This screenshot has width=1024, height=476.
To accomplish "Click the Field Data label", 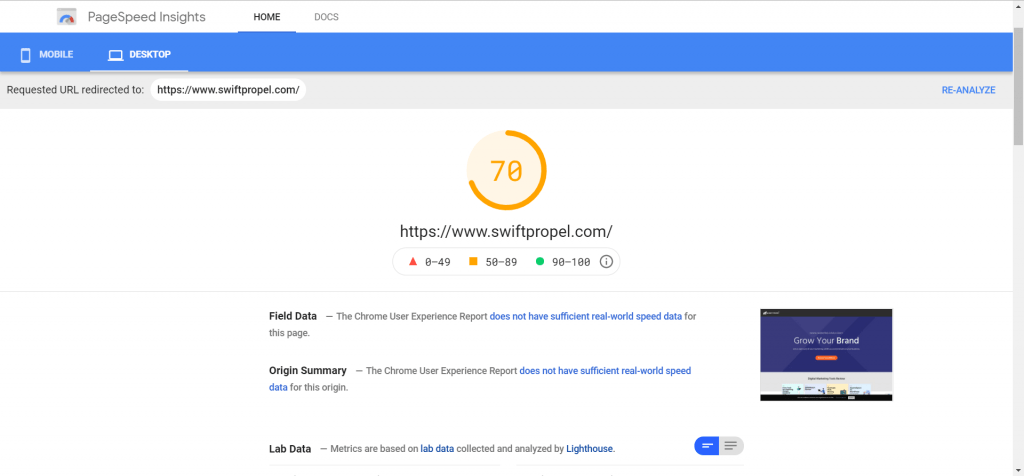I will 293,316.
